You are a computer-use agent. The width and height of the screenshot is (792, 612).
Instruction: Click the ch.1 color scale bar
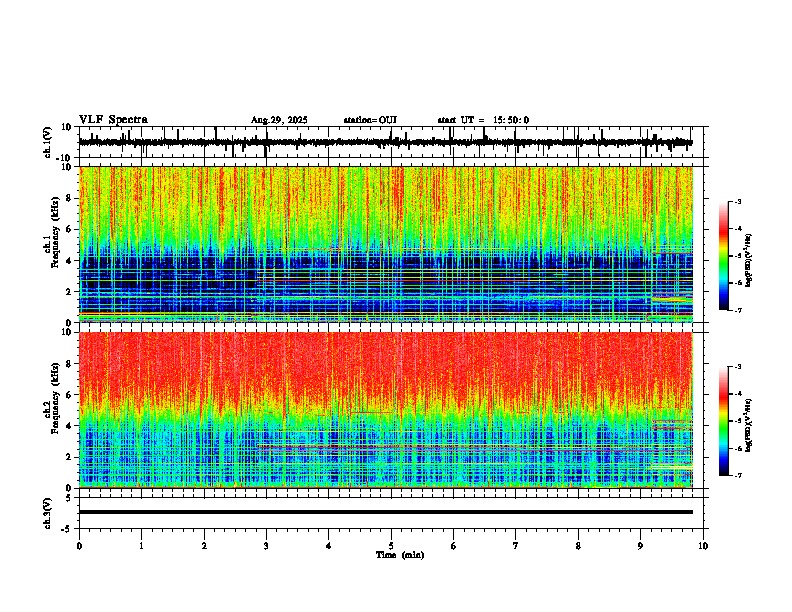click(x=724, y=256)
